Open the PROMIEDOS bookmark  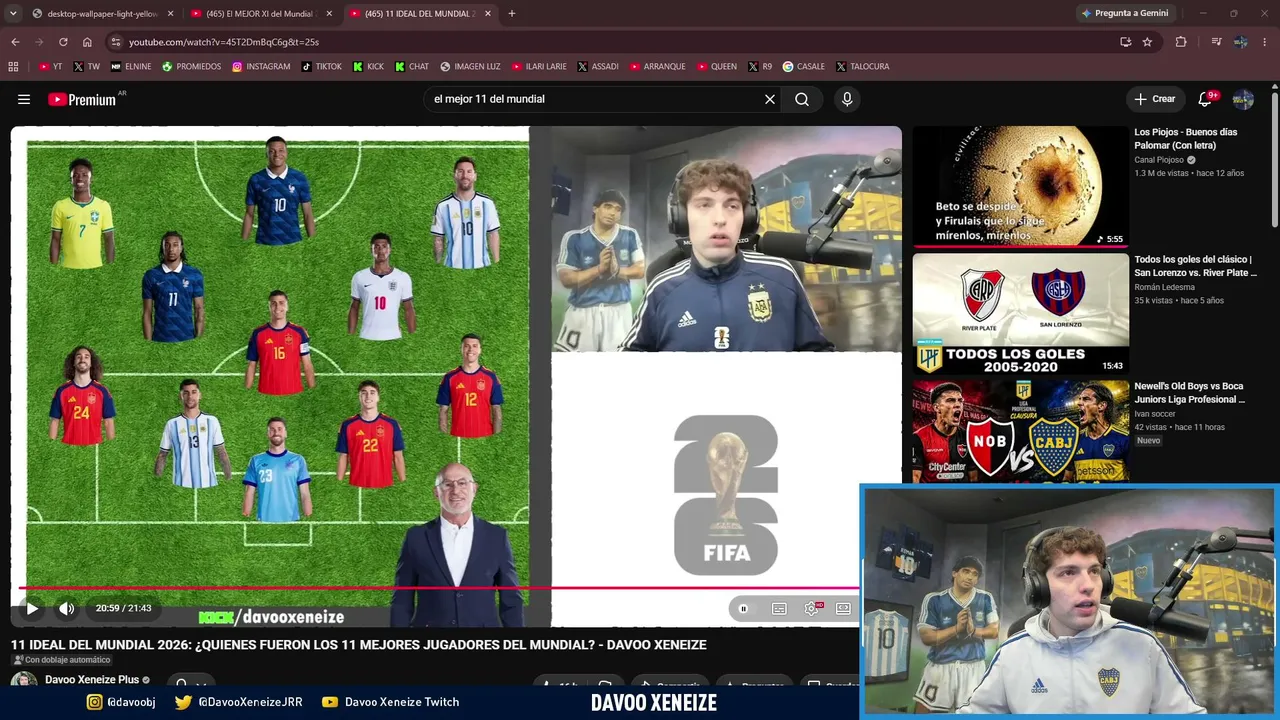[191, 67]
